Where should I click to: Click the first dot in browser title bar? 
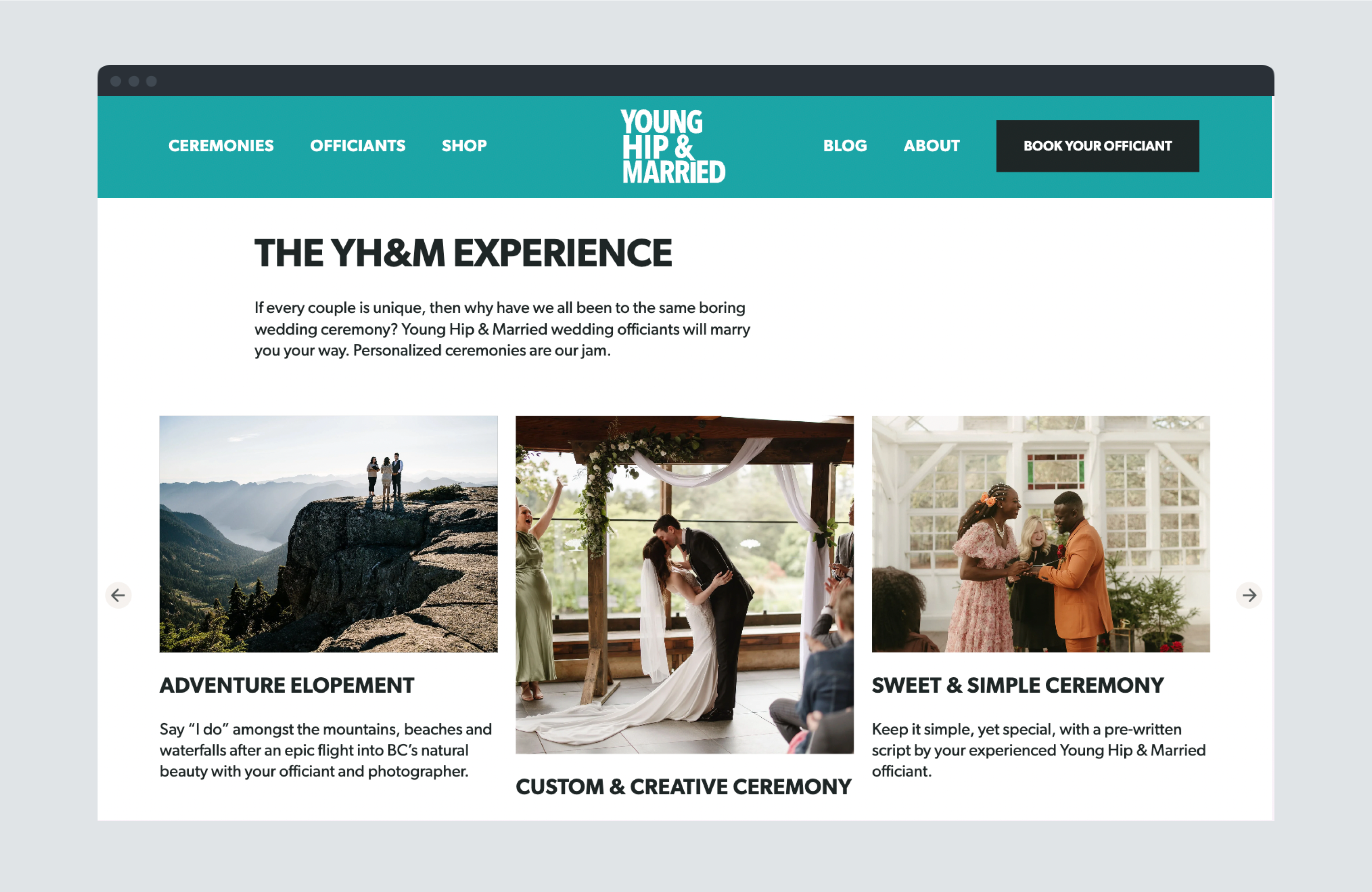pos(116,81)
